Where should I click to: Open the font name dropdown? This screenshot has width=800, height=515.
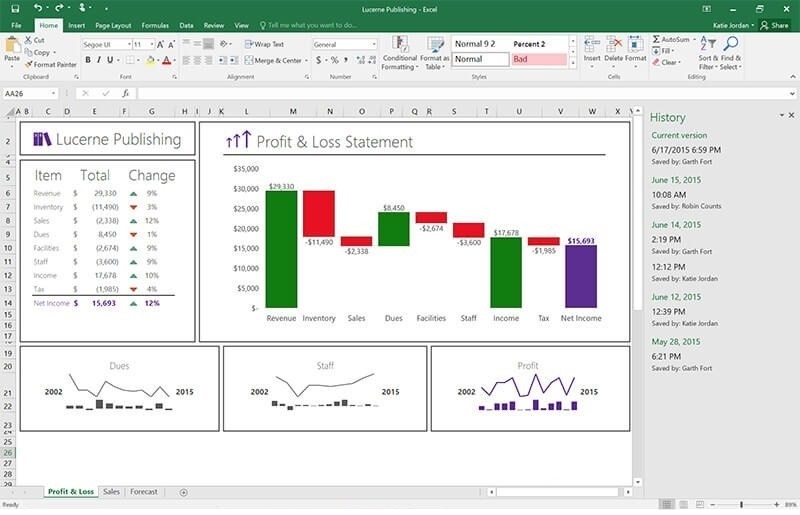click(x=129, y=44)
